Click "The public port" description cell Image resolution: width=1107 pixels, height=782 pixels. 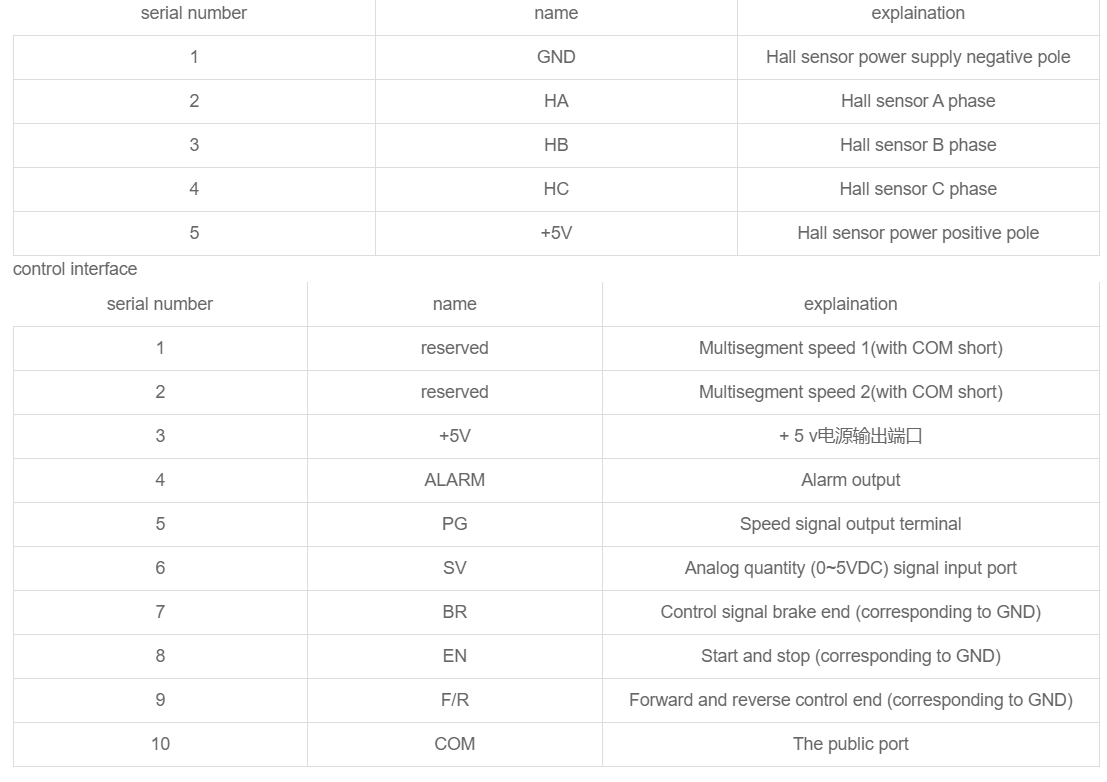coord(850,744)
